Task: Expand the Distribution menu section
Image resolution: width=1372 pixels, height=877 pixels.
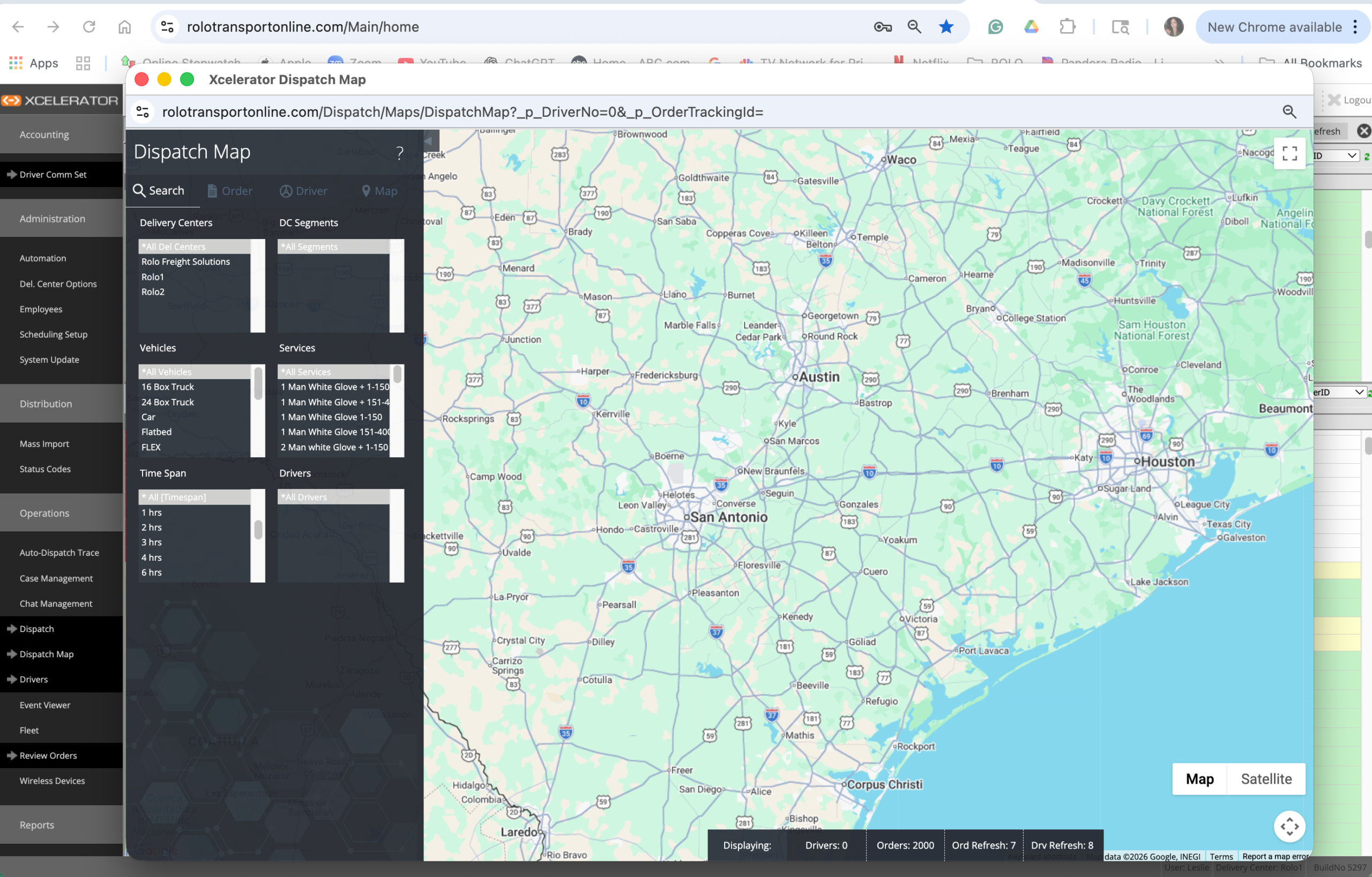Action: point(62,404)
